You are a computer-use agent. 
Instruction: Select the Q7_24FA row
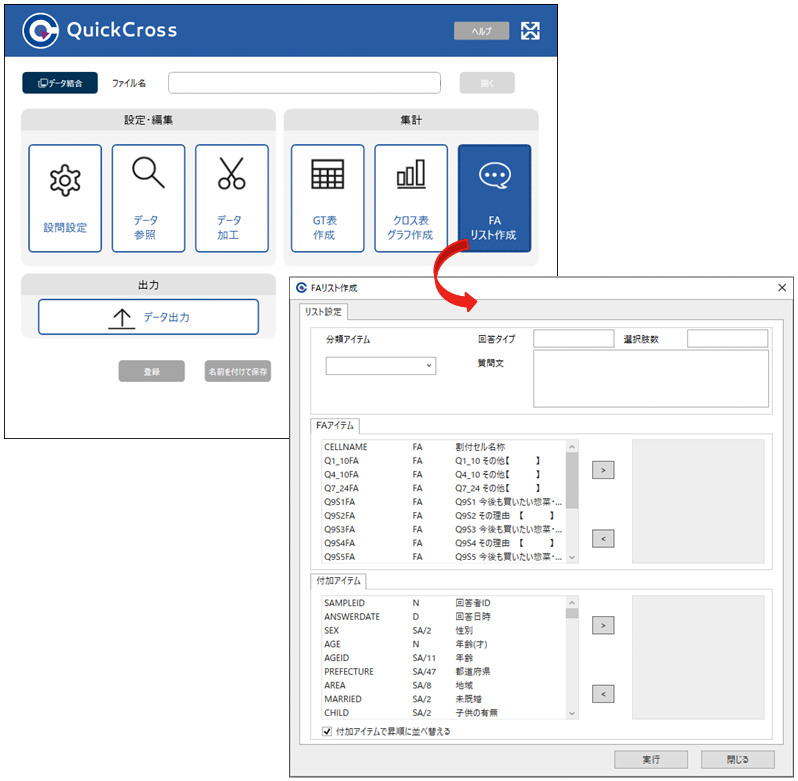443,488
